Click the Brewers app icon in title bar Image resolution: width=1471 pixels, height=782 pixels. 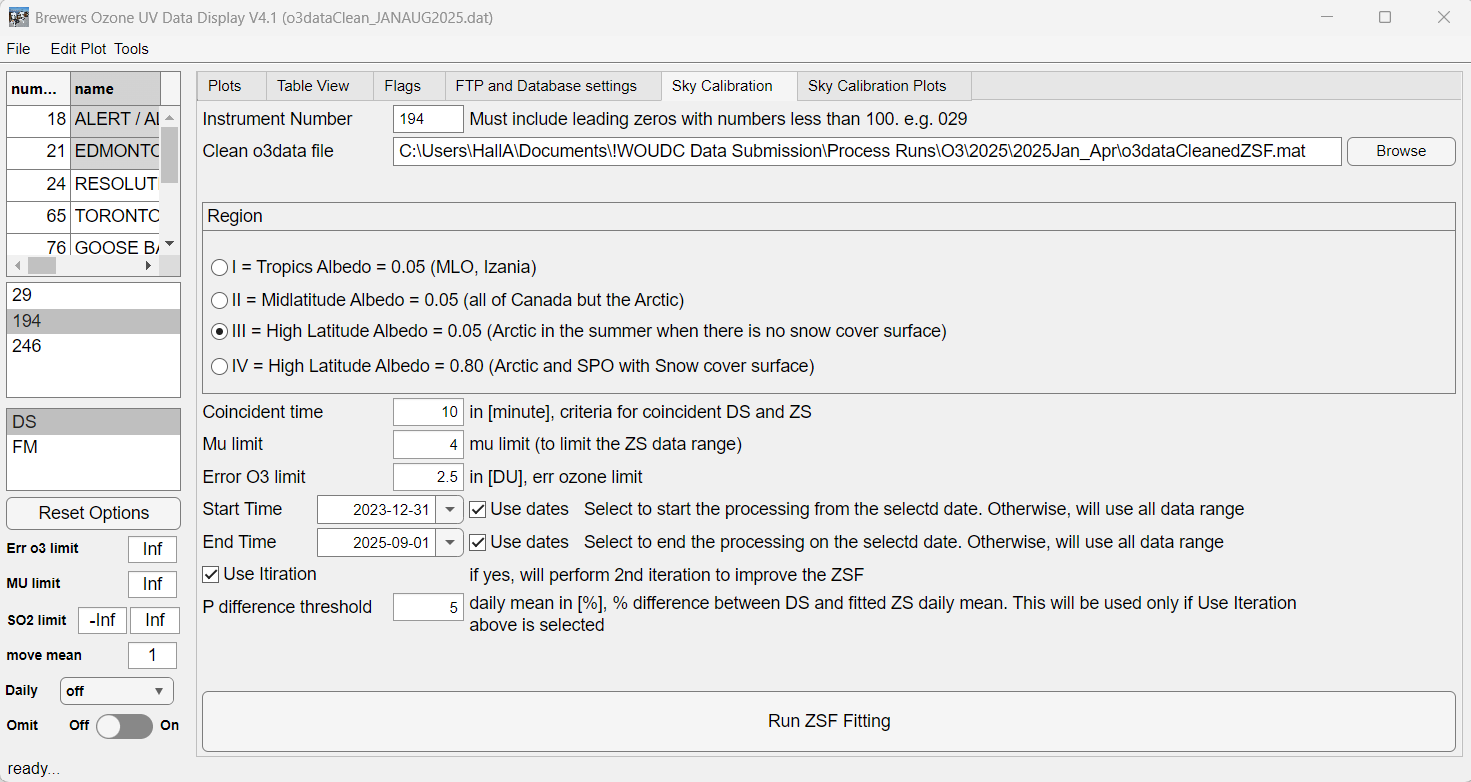coord(19,18)
